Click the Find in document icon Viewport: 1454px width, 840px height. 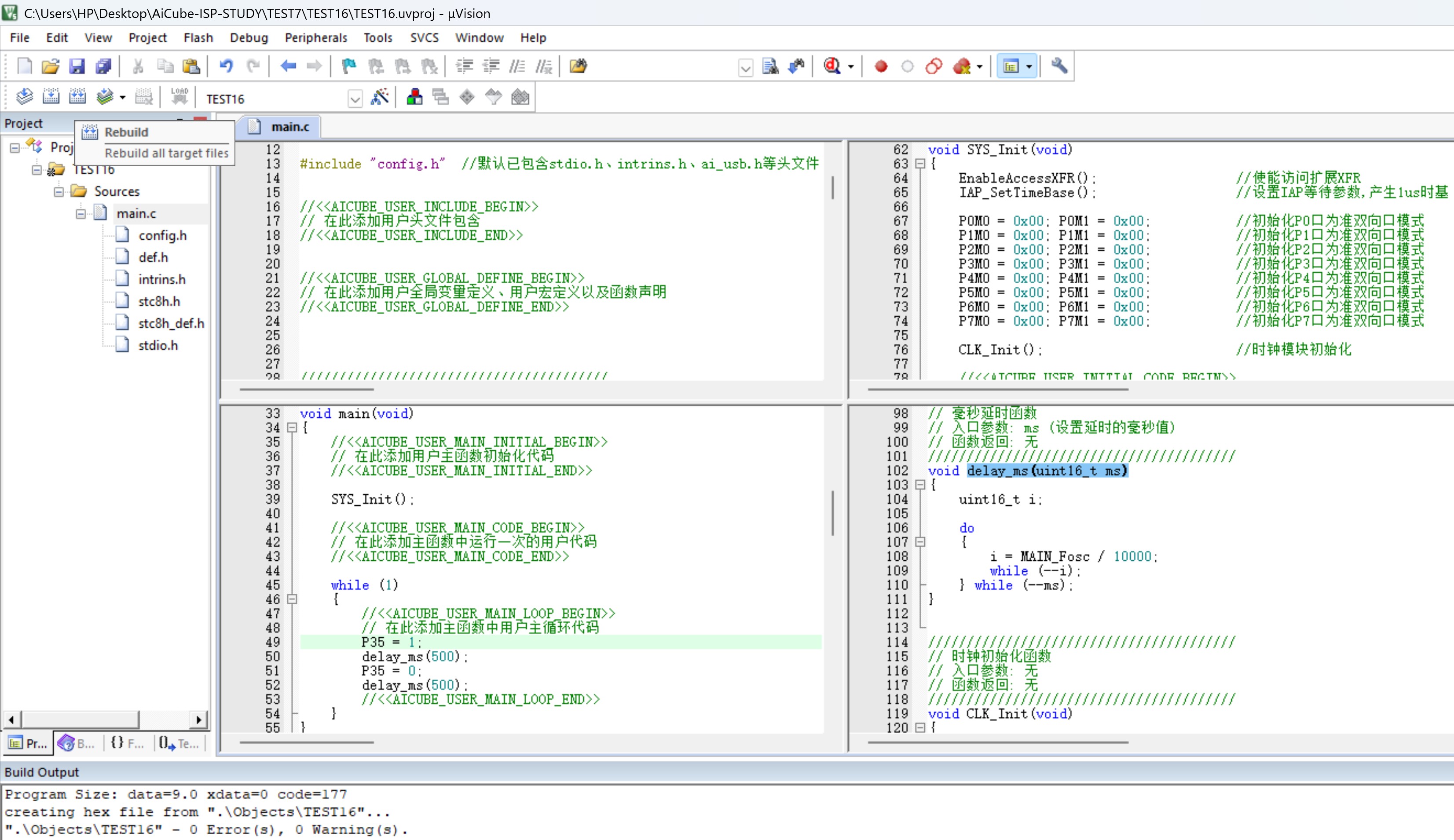[x=770, y=66]
